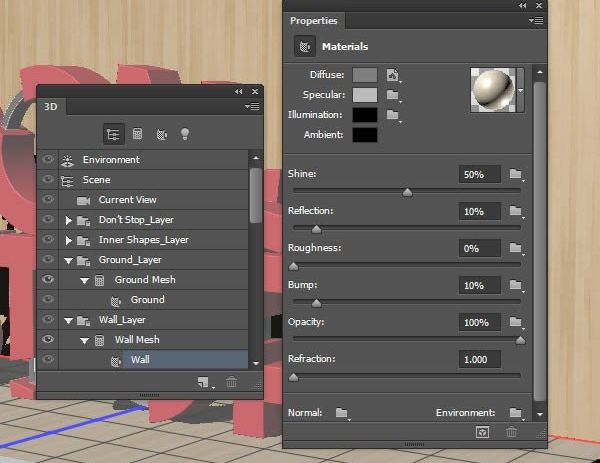
Task: Toggle visibility of Scene
Action: point(48,179)
